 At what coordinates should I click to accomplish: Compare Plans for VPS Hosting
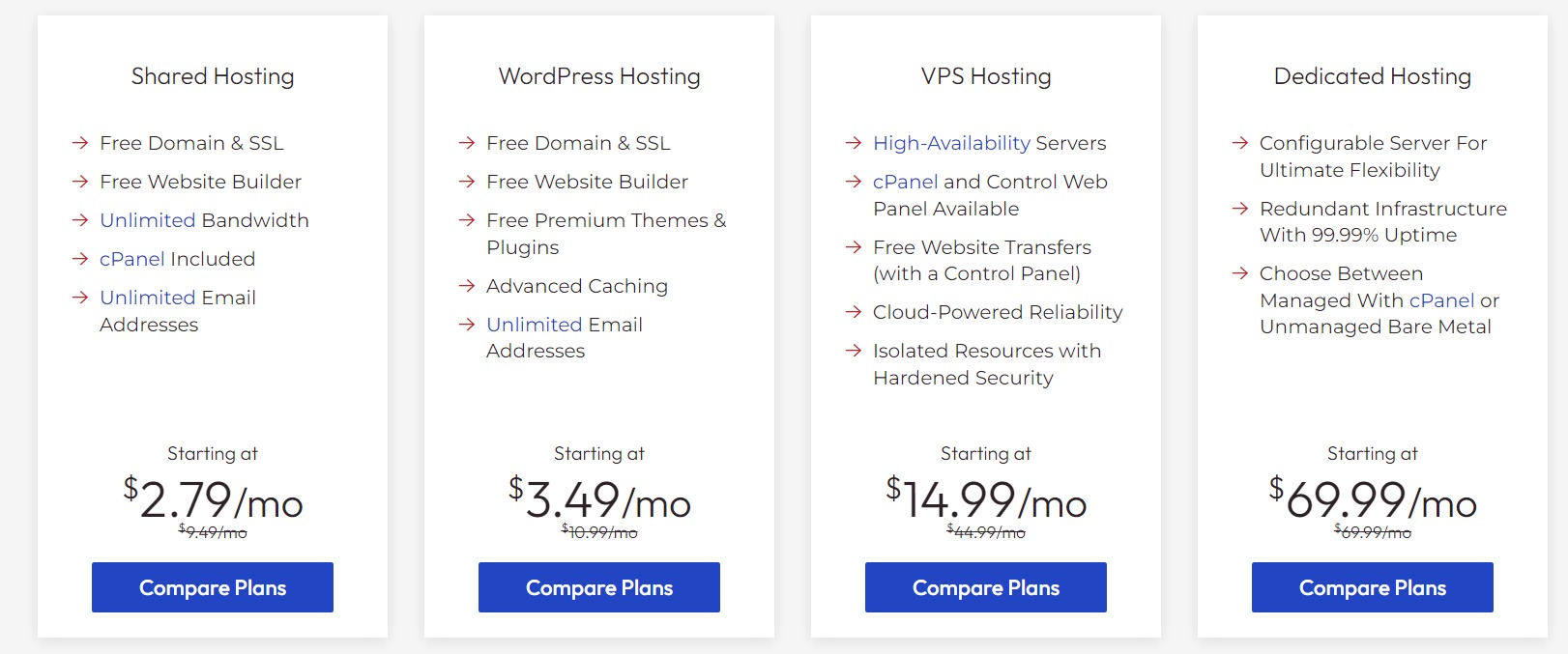(x=986, y=587)
